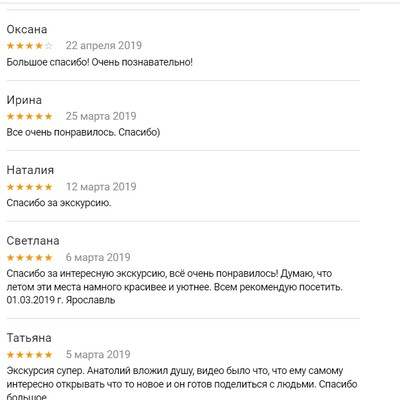Image resolution: width=400 pixels, height=400 pixels.
Task: Click review text "Все очень понравилось. Спасибо)"
Action: click(x=83, y=133)
